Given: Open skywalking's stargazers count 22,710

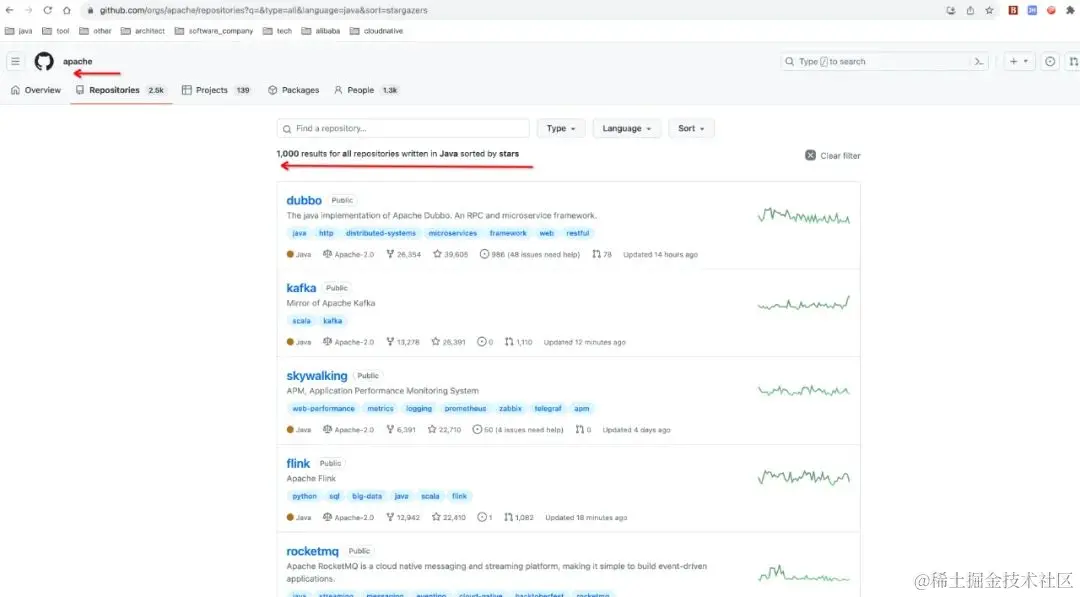Looking at the screenshot, I should pyautogui.click(x=444, y=430).
